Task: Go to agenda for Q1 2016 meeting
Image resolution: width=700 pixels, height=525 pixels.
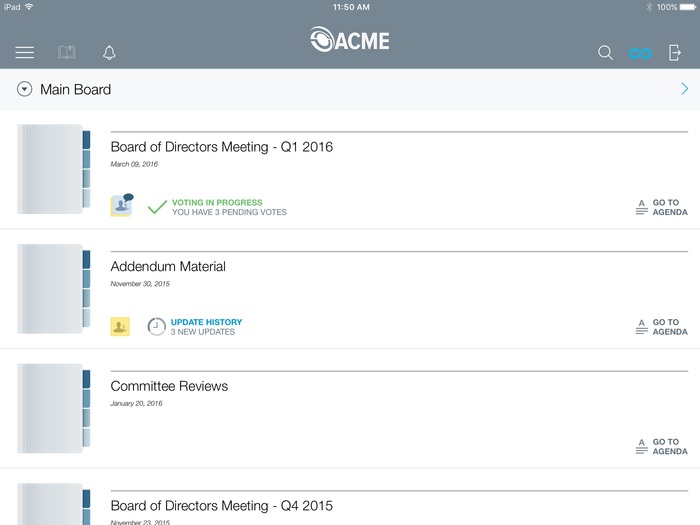Action: pos(661,207)
